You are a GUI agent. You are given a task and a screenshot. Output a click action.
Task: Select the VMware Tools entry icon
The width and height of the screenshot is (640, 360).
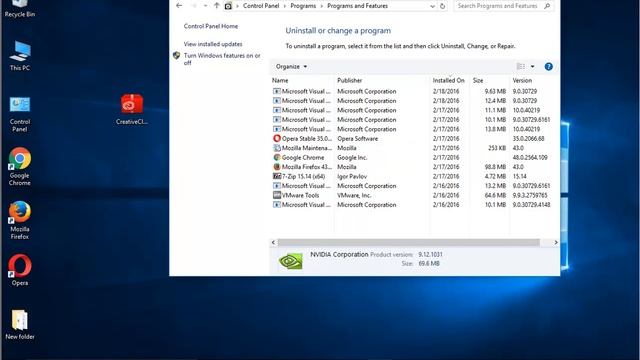[x=277, y=195]
